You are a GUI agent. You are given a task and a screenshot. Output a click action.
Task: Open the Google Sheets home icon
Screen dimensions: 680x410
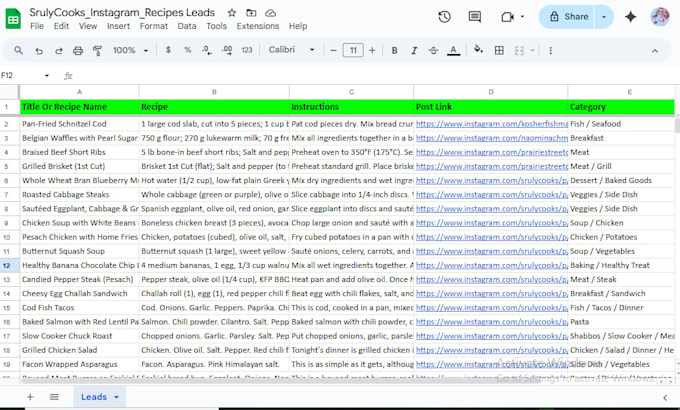click(13, 19)
